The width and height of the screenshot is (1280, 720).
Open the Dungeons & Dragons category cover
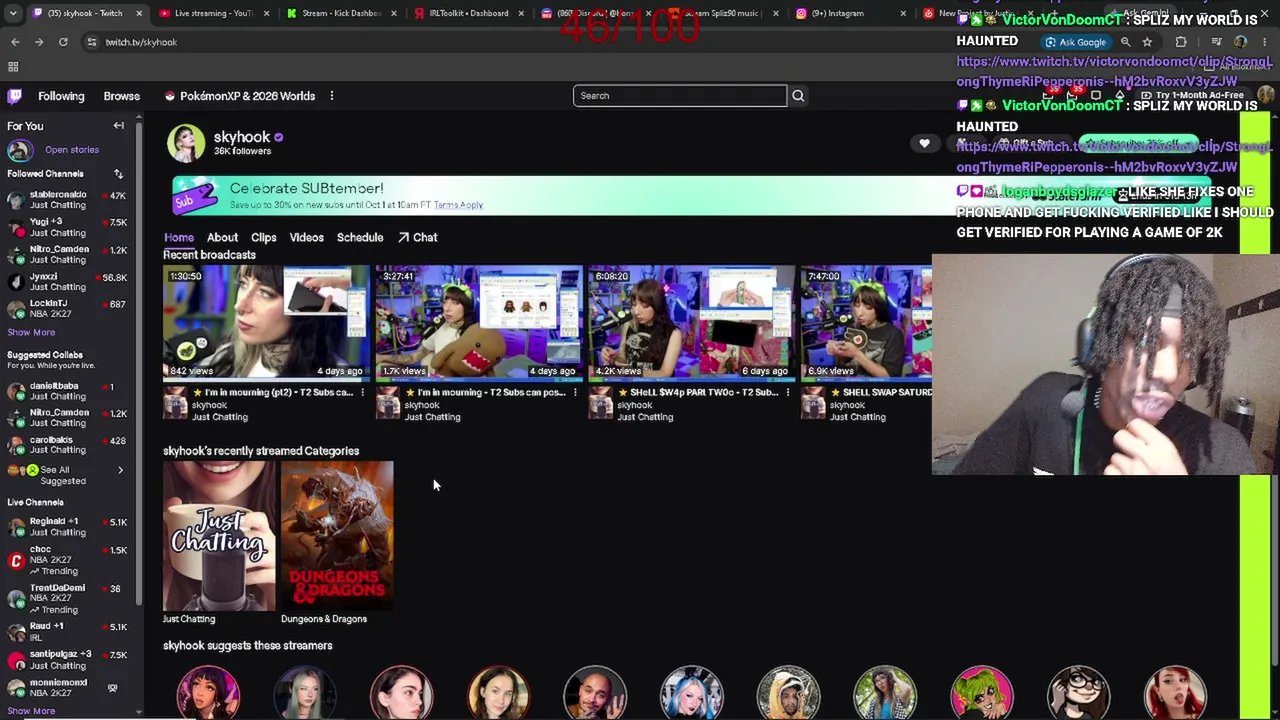click(337, 536)
